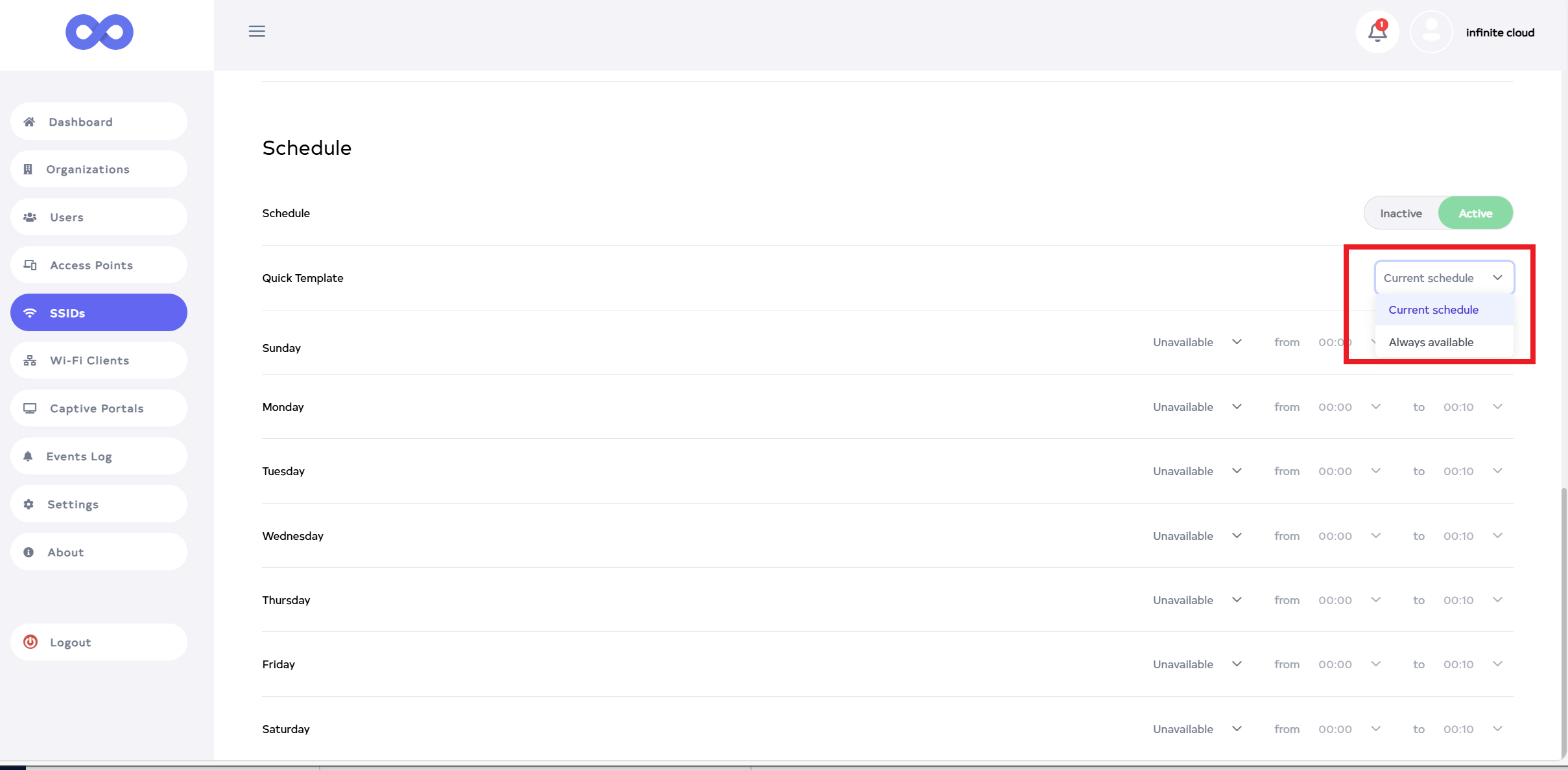Choose Always available template option
Viewport: 1568px width, 770px height.
pos(1431,342)
